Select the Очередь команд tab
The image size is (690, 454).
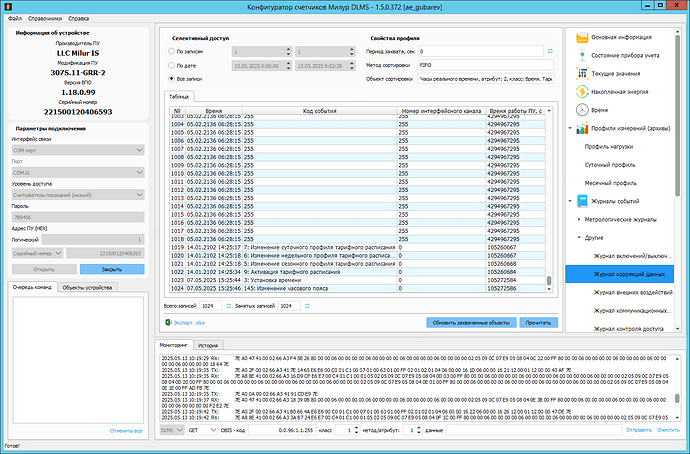(x=32, y=287)
